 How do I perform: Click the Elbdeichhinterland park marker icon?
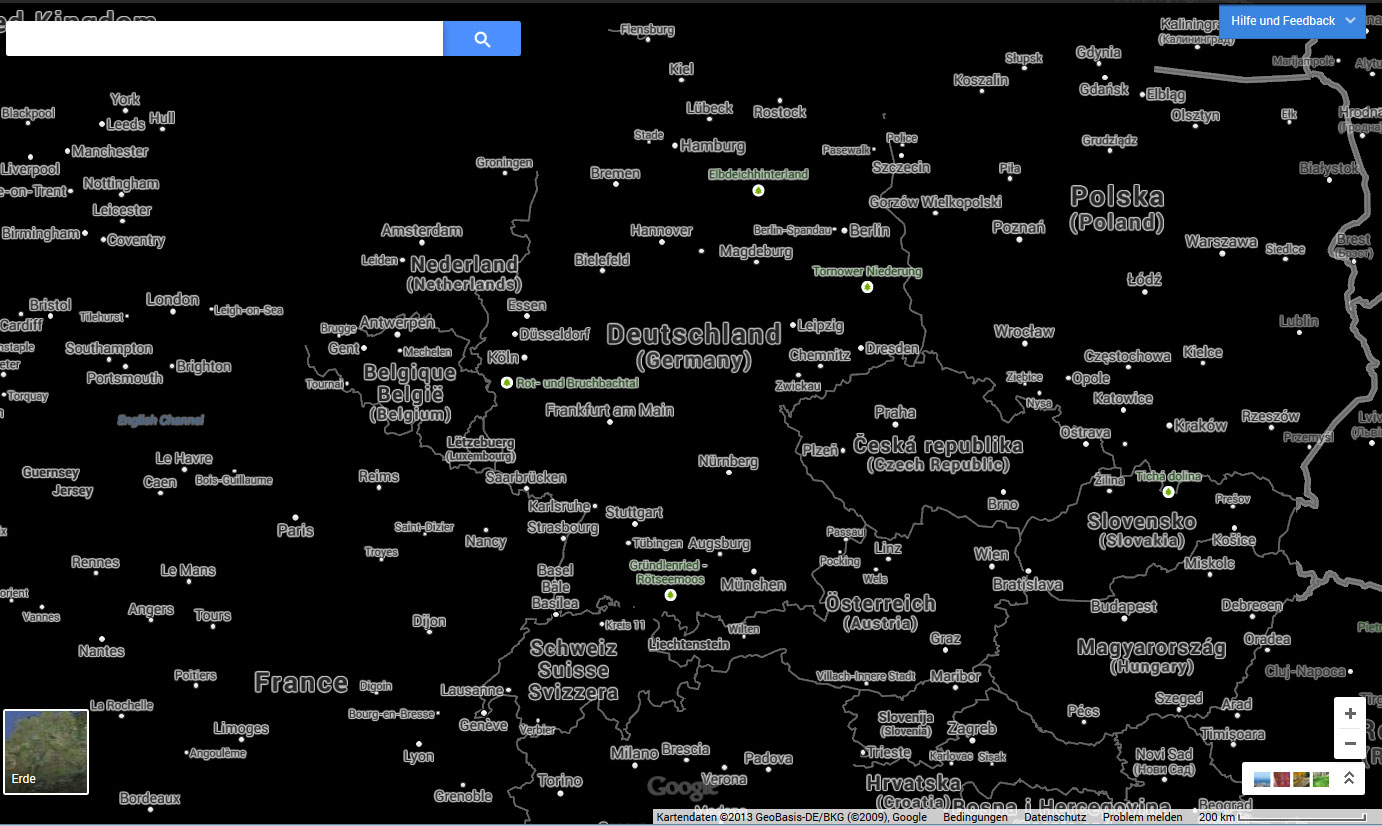click(758, 190)
